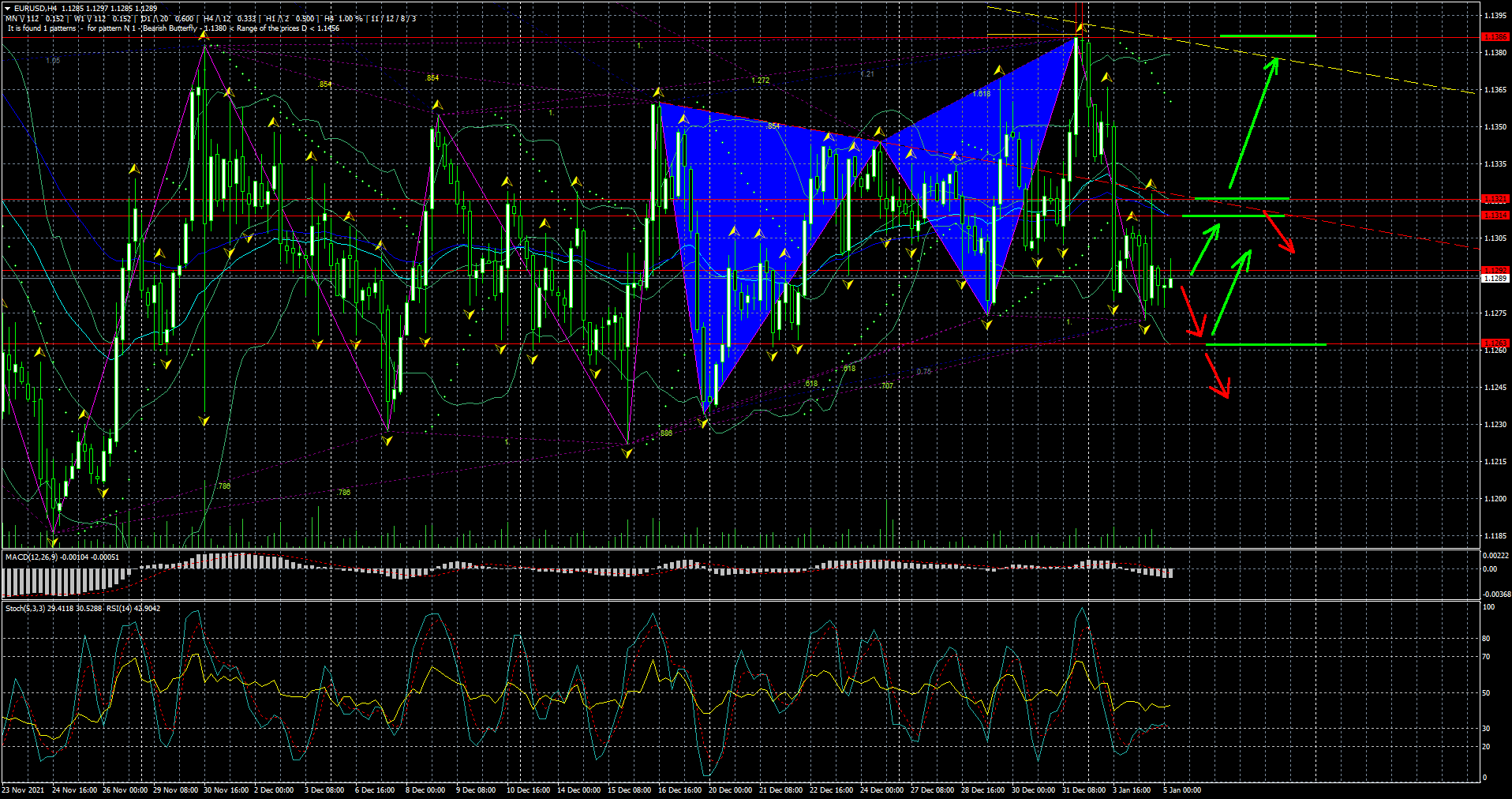
Task: Select the red 1.1321 price level tag
Action: pos(1495,199)
